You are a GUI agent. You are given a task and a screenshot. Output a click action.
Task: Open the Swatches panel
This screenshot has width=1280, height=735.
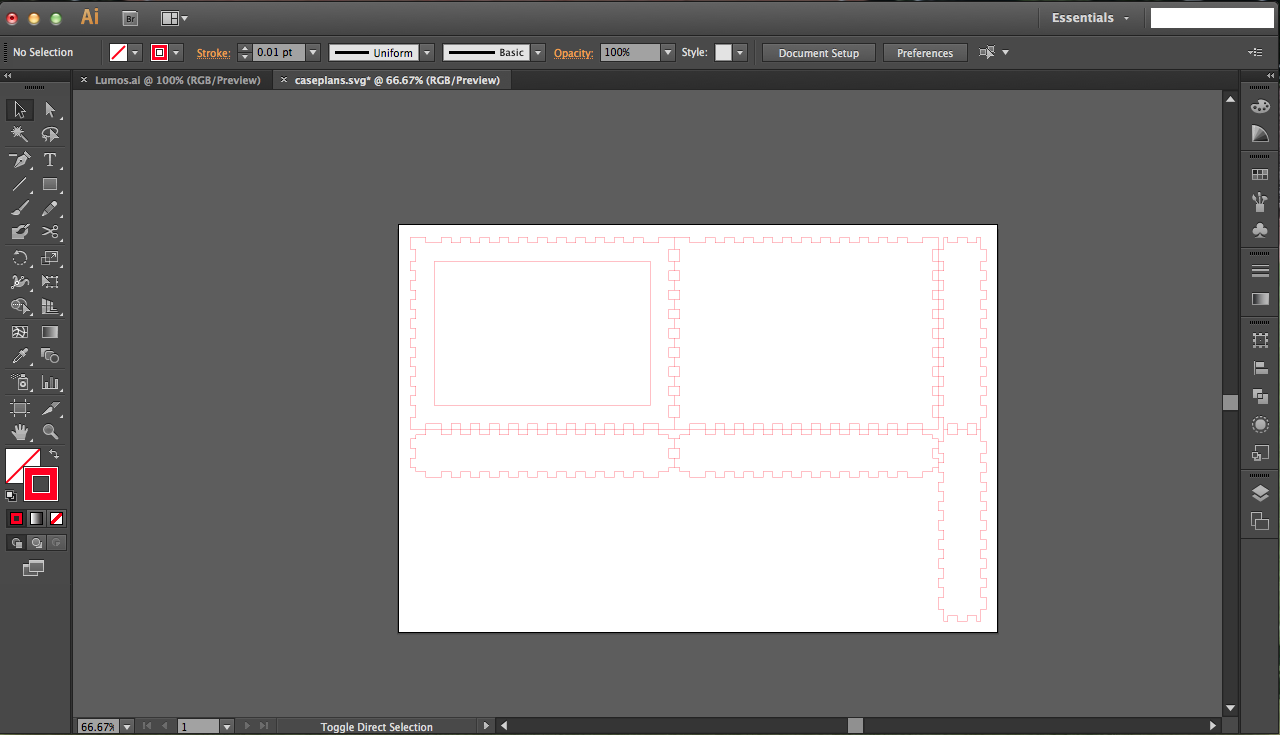tap(1260, 174)
